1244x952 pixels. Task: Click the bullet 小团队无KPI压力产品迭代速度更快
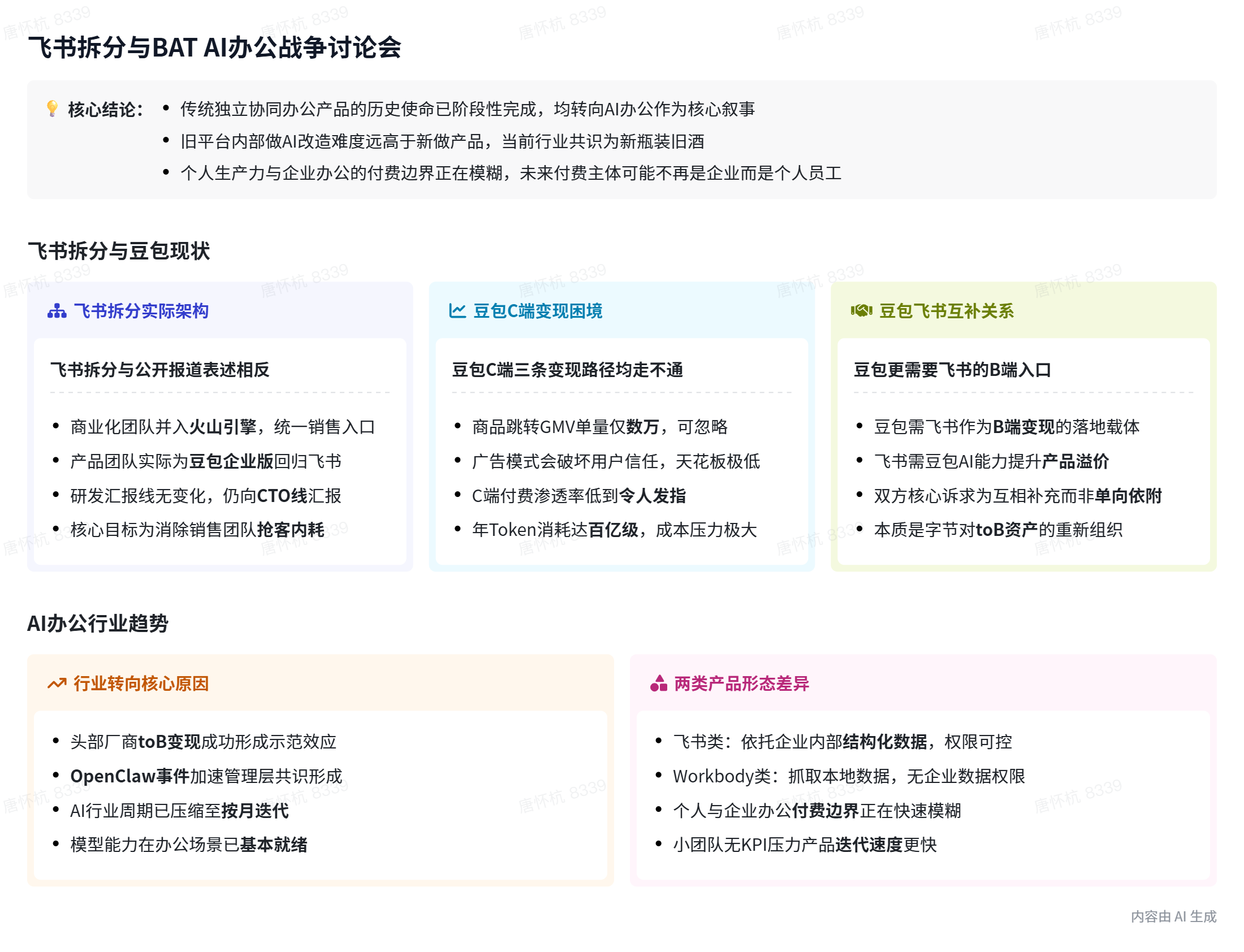pyautogui.click(x=805, y=845)
